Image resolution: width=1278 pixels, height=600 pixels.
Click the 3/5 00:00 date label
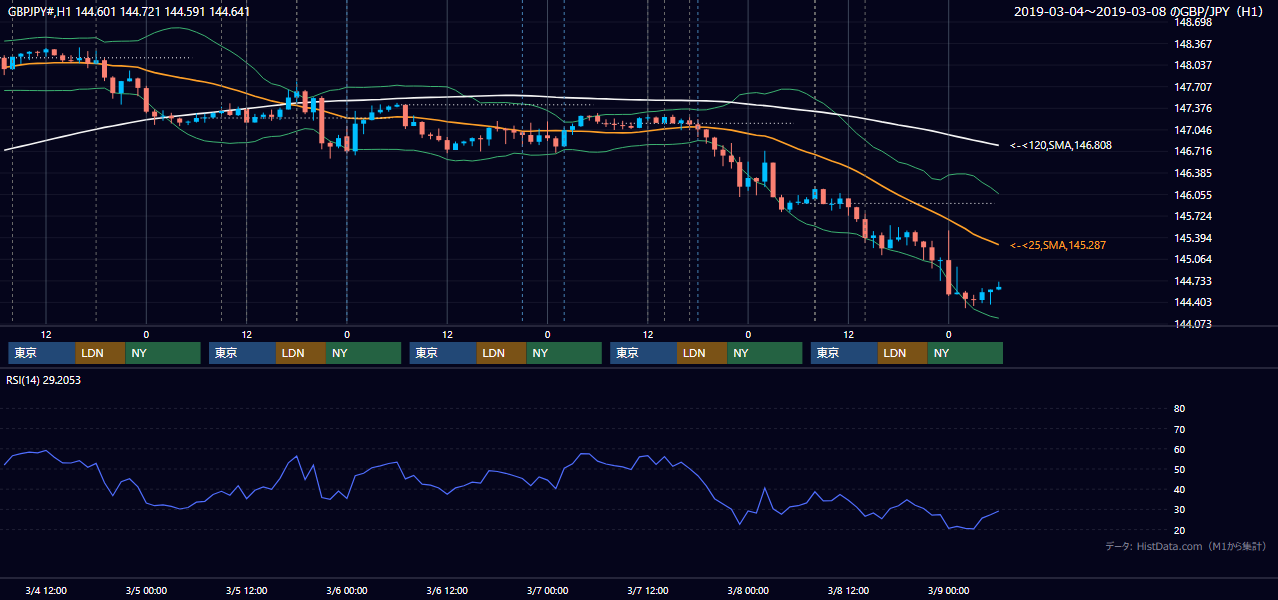pyautogui.click(x=146, y=591)
